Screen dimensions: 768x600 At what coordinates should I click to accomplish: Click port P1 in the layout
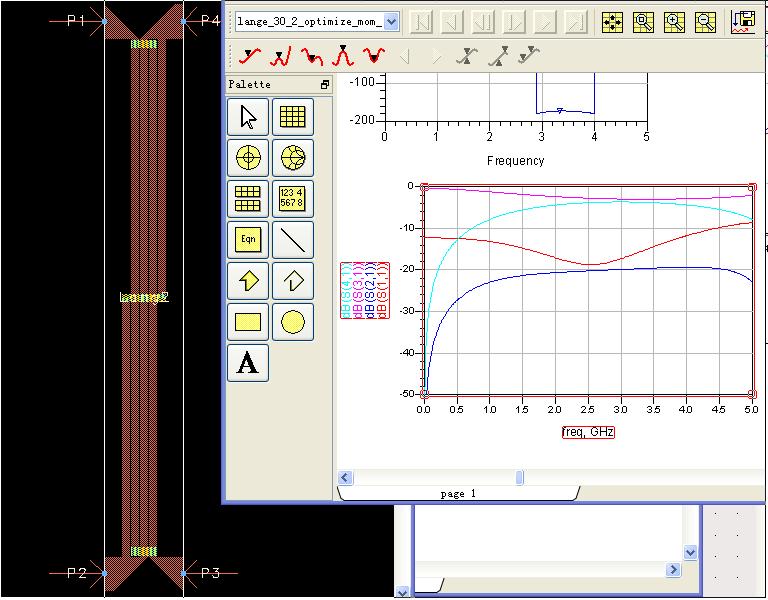point(75,21)
